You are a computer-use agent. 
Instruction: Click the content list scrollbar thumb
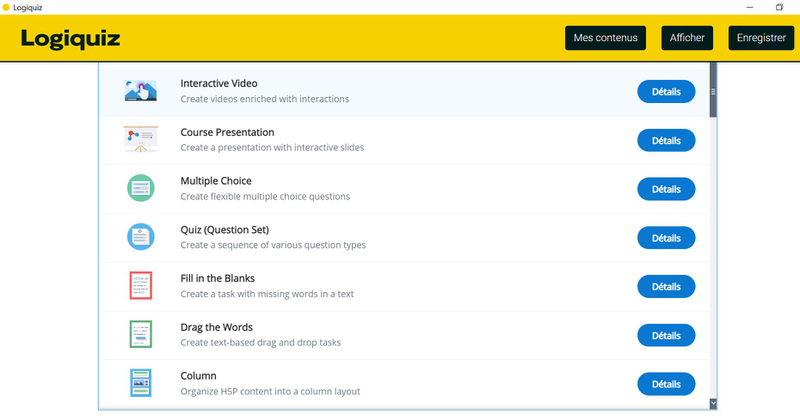pyautogui.click(x=713, y=92)
